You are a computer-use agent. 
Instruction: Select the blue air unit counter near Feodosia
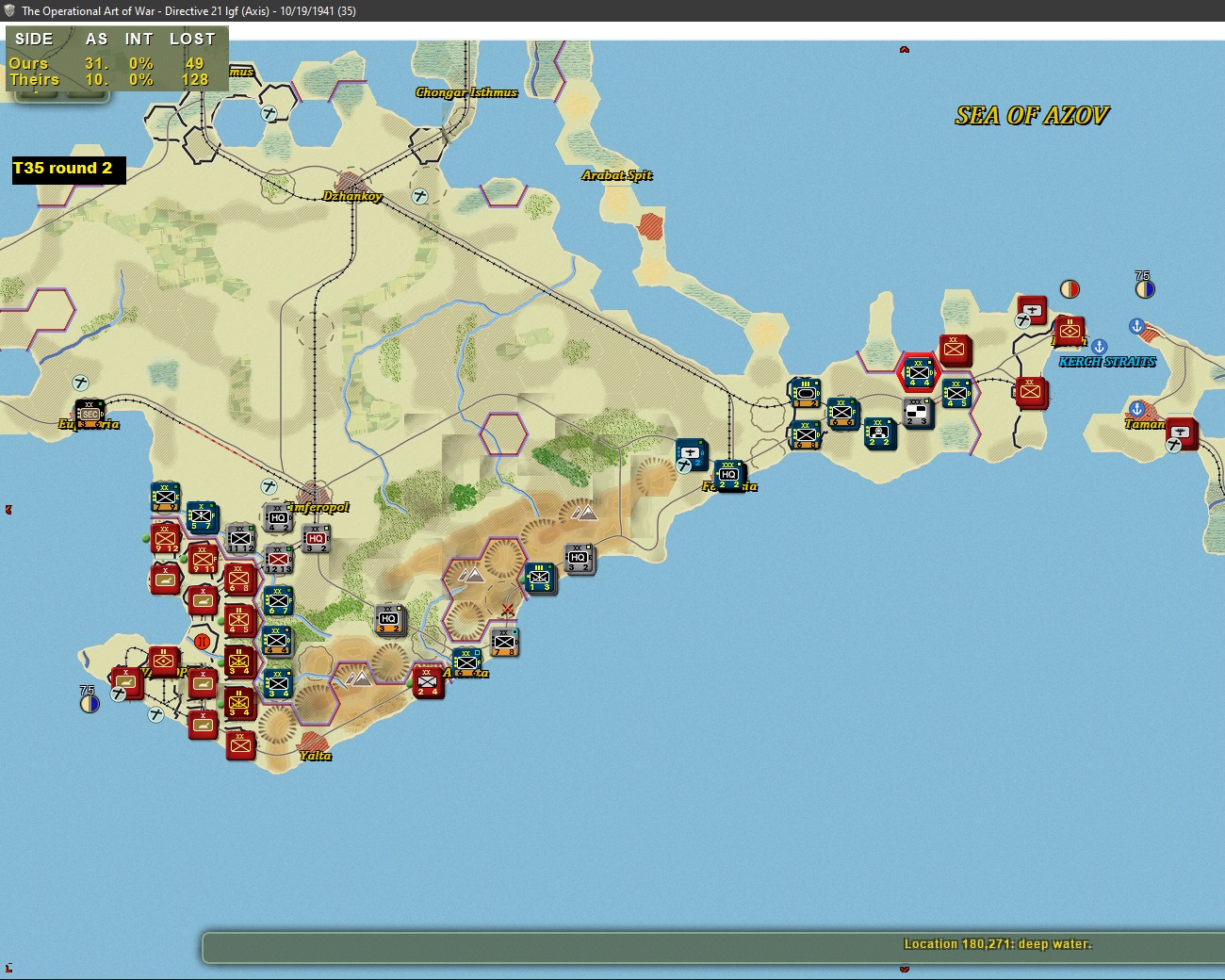[692, 454]
